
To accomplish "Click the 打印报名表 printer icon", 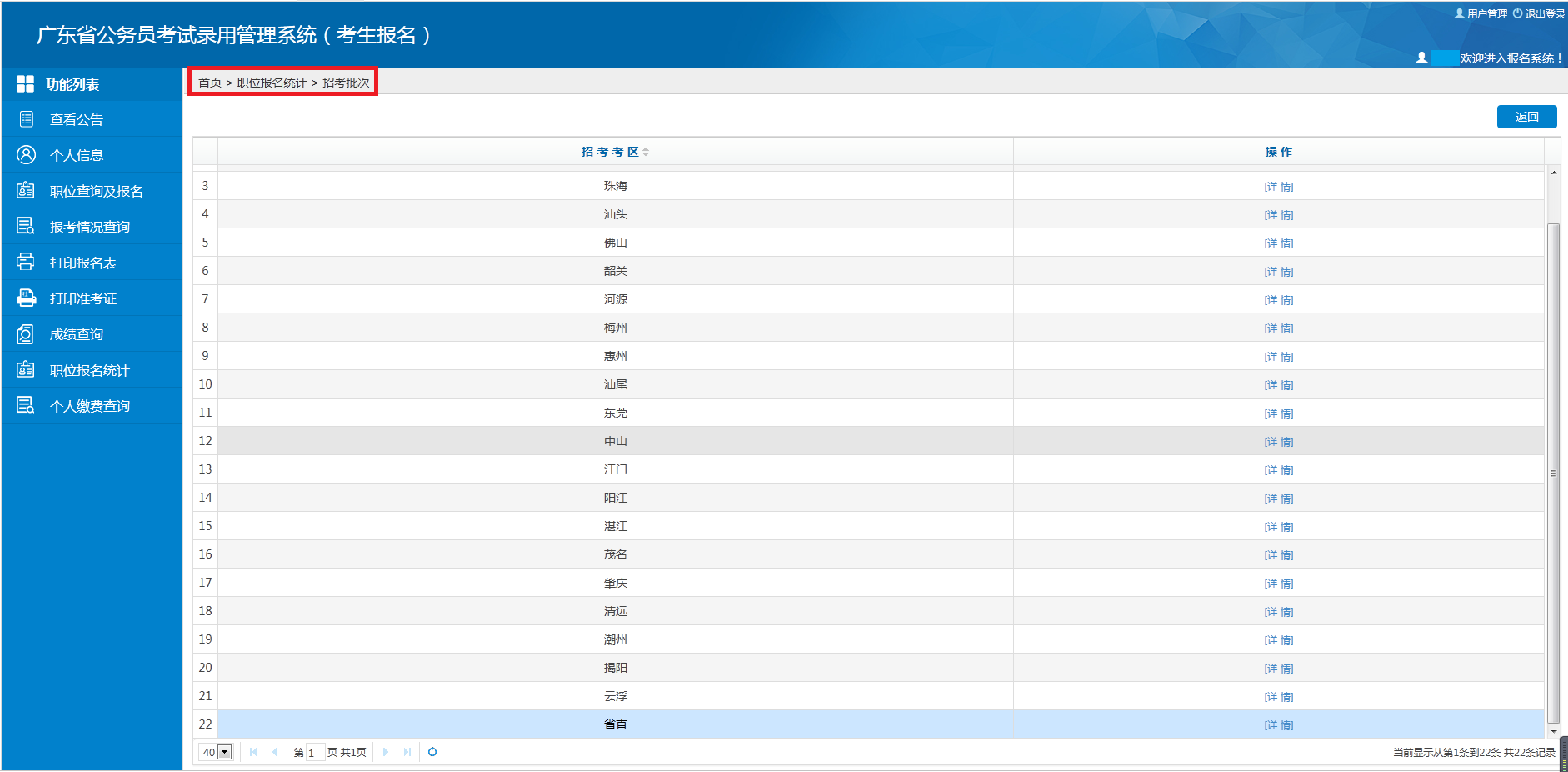I will pos(26,263).
